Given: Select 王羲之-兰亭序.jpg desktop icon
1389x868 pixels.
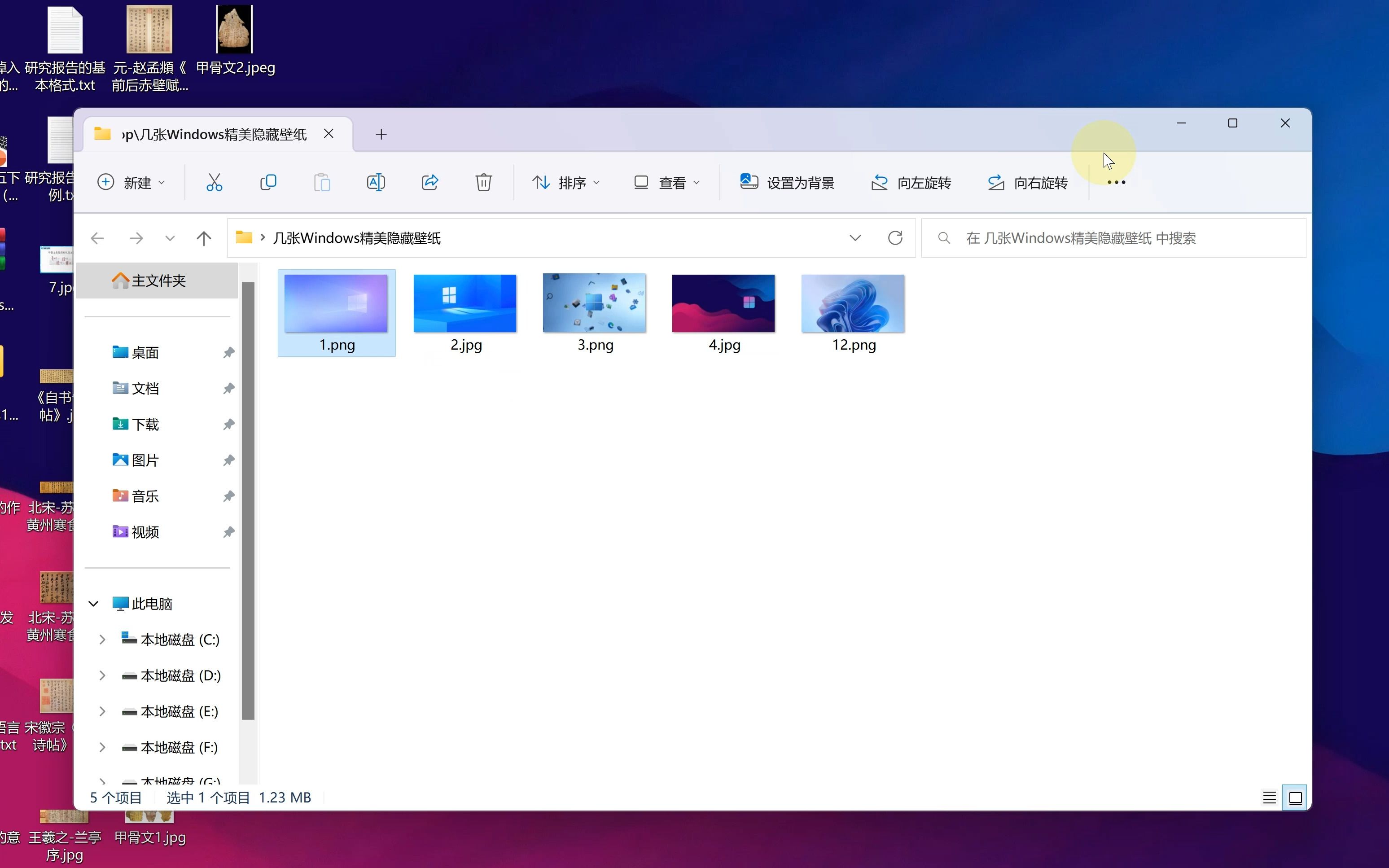Looking at the screenshot, I should point(64,837).
